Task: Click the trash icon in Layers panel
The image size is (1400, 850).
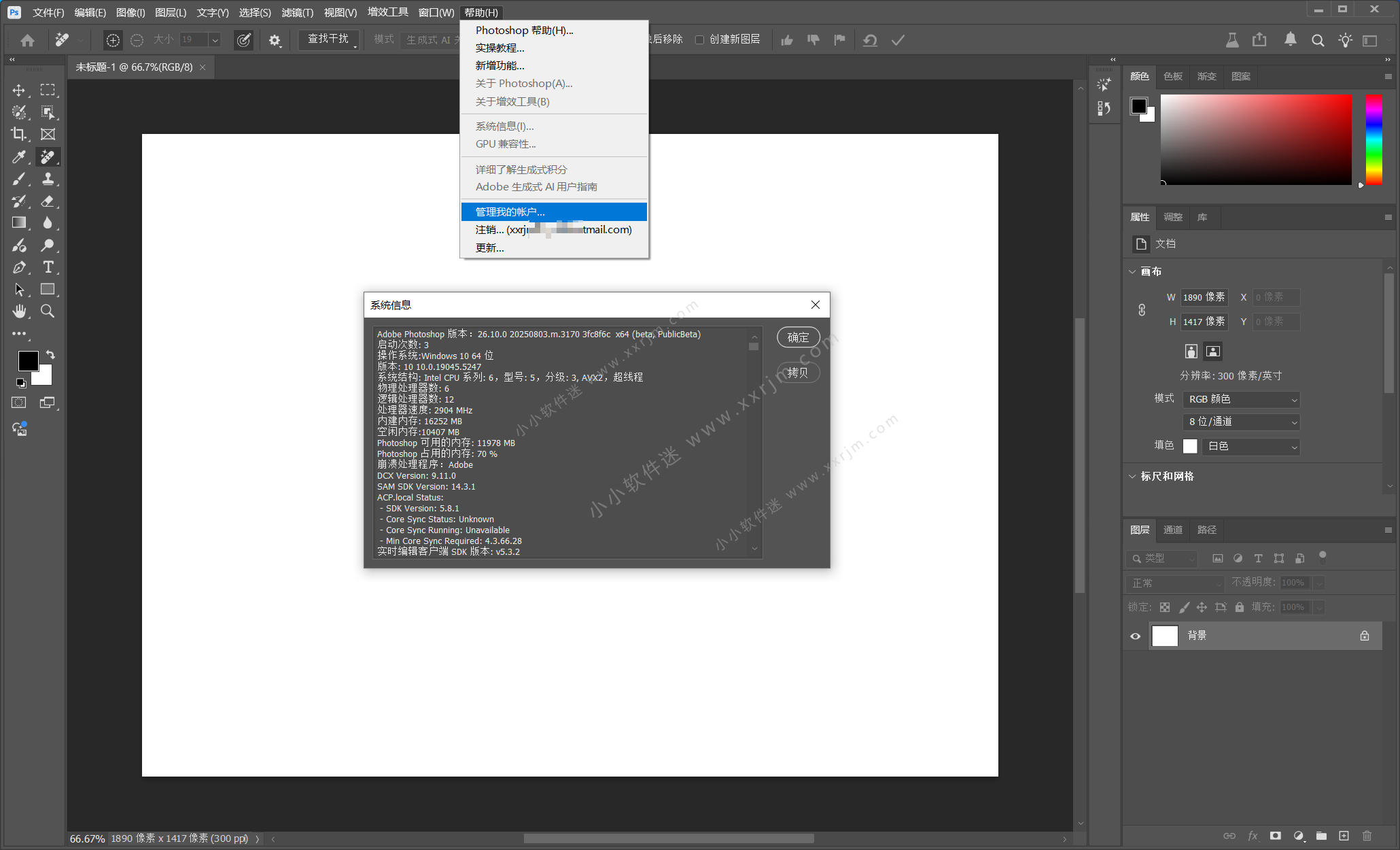Action: point(1367,836)
